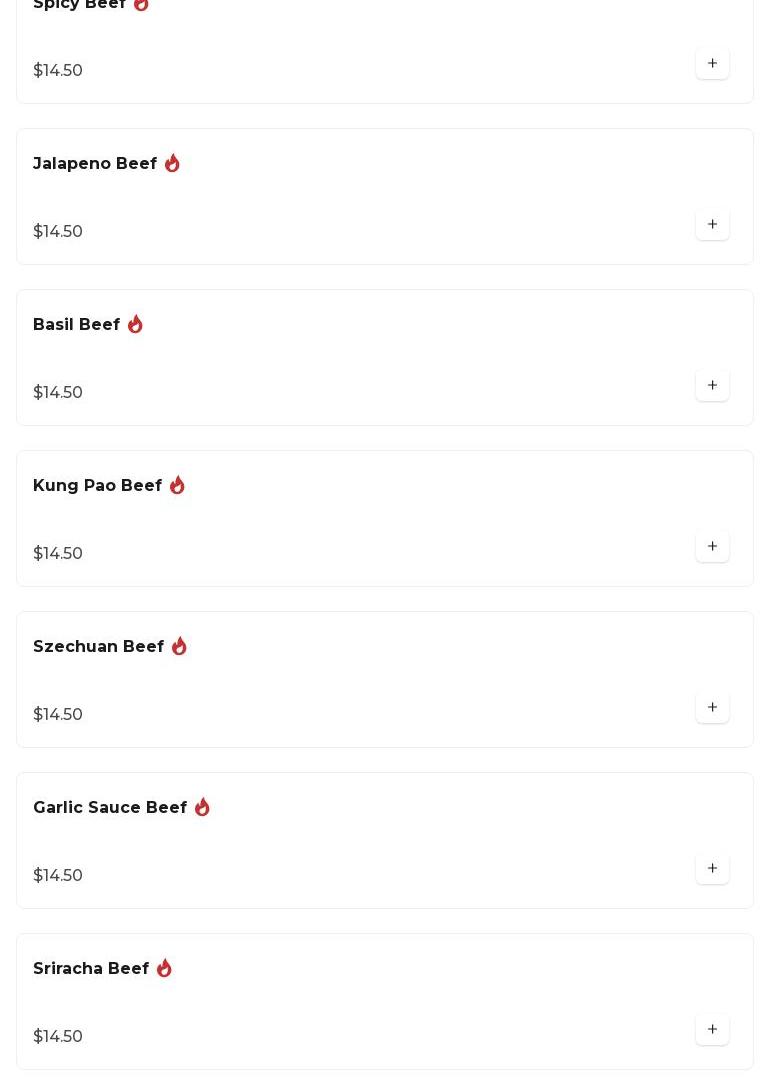Add Jalapeno Beef with plus button
The height and width of the screenshot is (1084, 770).
coord(712,225)
